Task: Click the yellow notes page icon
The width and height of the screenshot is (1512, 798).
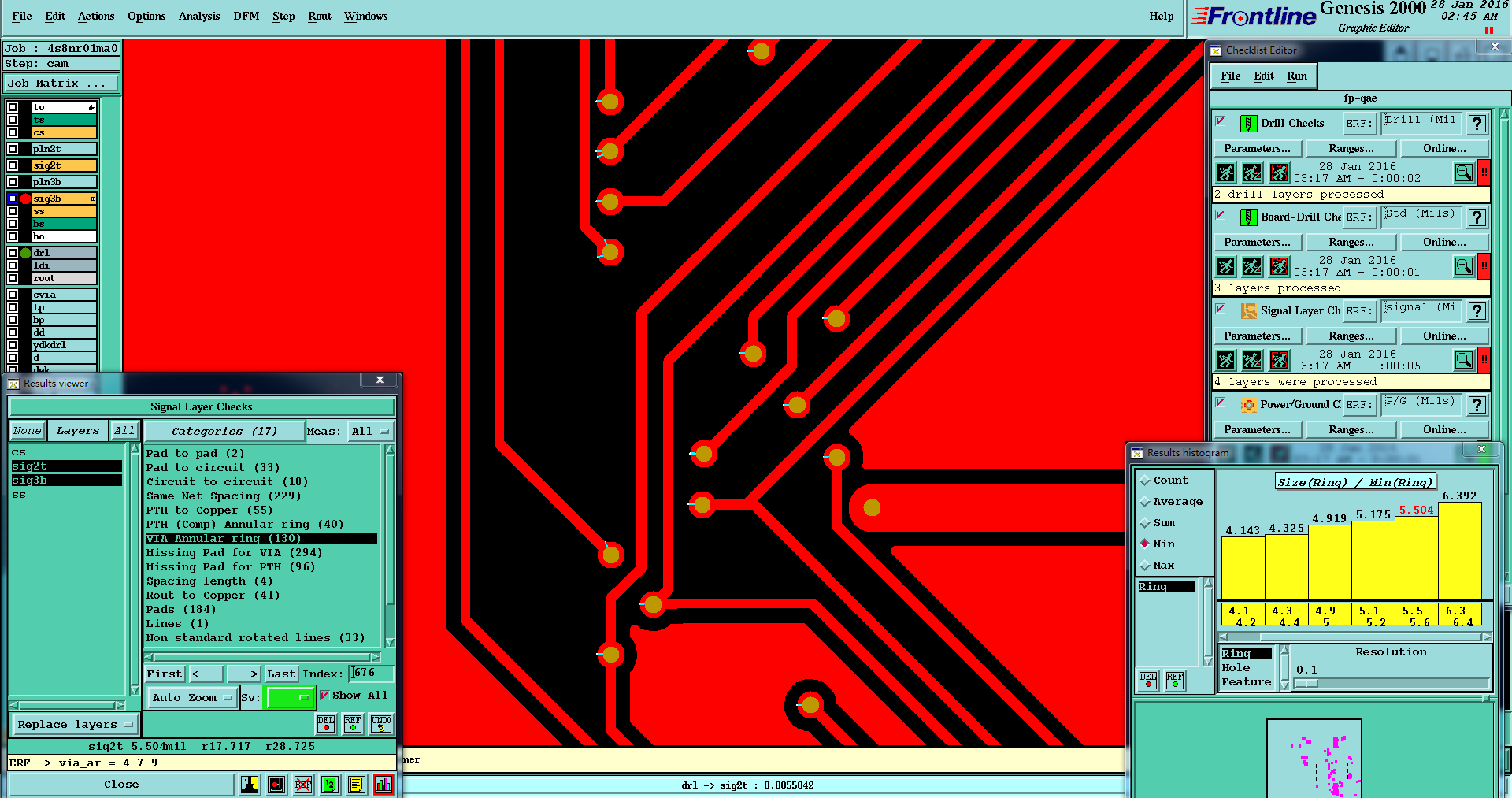Action: 356,785
